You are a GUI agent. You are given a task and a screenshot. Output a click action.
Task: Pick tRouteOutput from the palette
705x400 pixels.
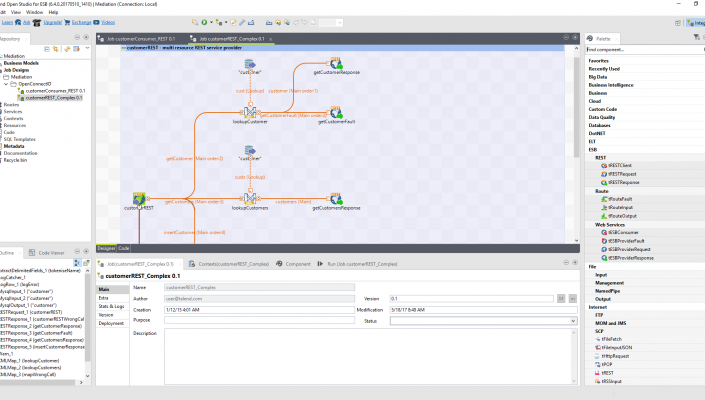(622, 216)
